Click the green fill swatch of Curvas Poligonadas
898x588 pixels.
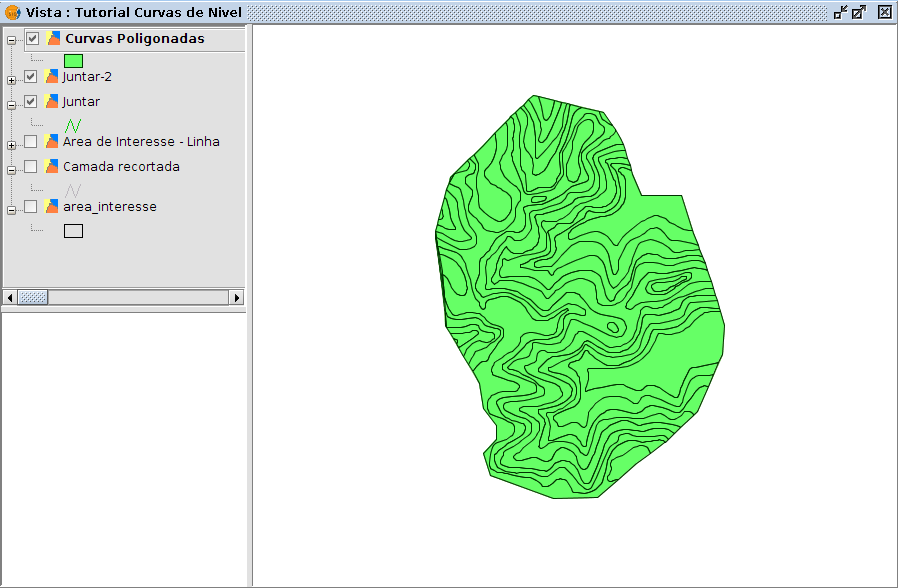point(73,61)
